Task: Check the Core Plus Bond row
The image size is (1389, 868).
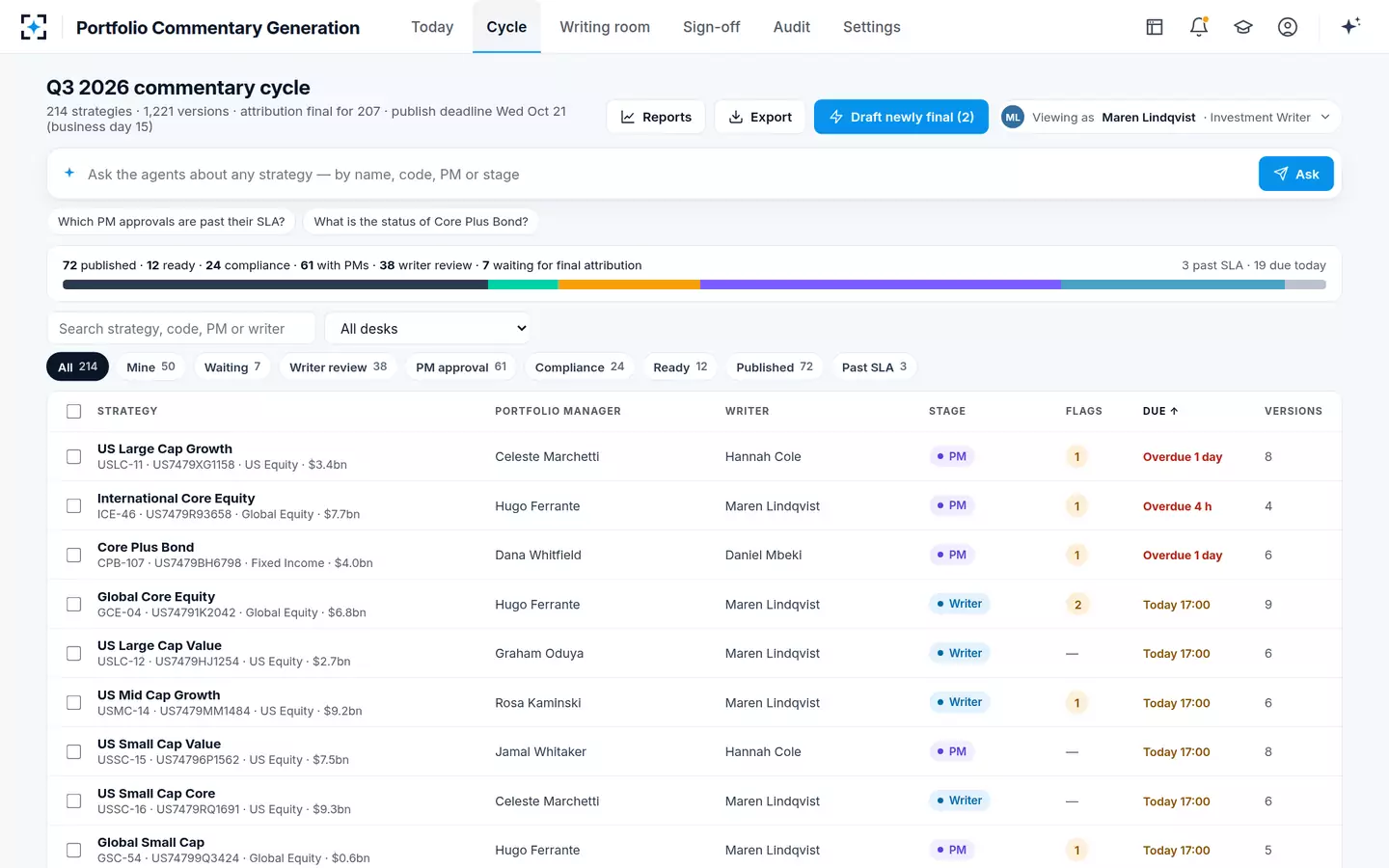Action: (74, 556)
